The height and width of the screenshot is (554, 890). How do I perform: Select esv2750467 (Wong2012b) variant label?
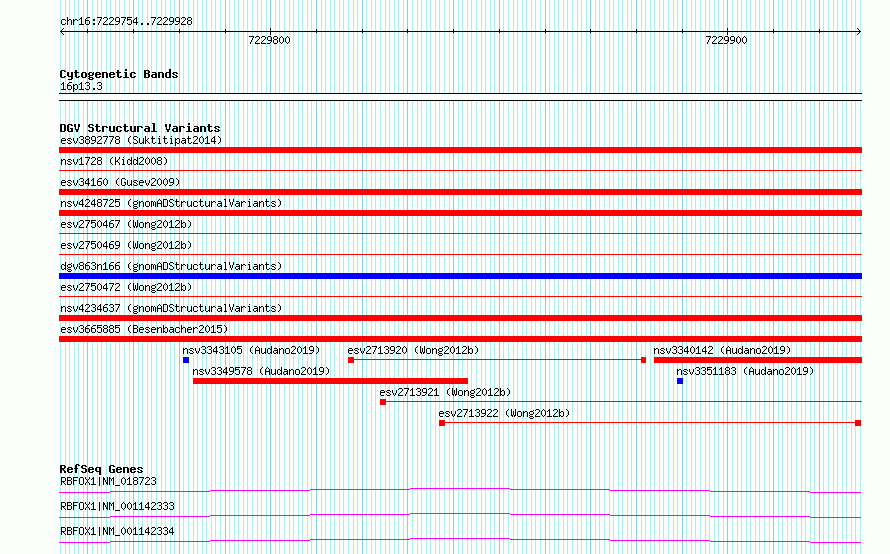(x=126, y=224)
